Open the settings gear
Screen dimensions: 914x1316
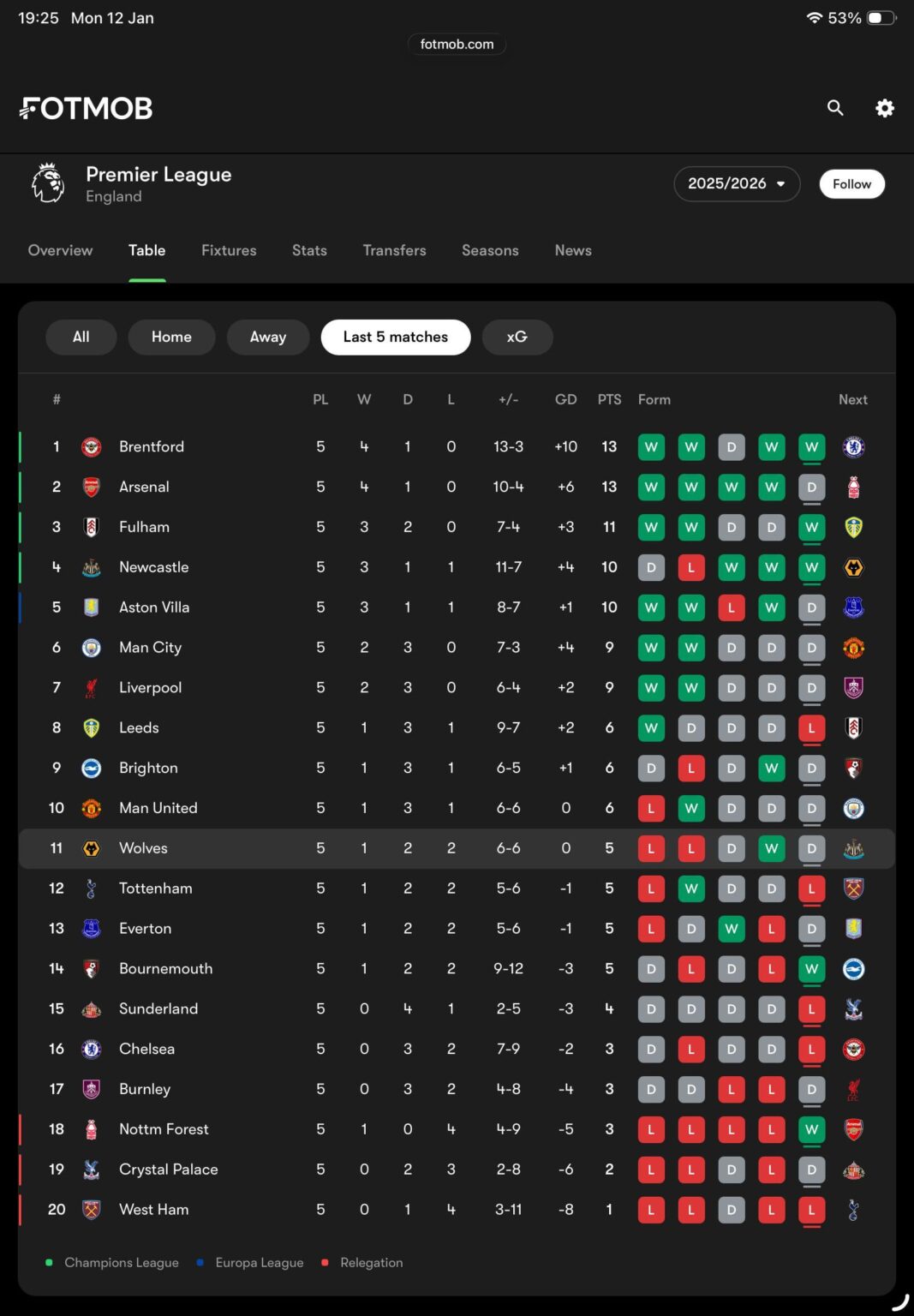click(x=885, y=108)
